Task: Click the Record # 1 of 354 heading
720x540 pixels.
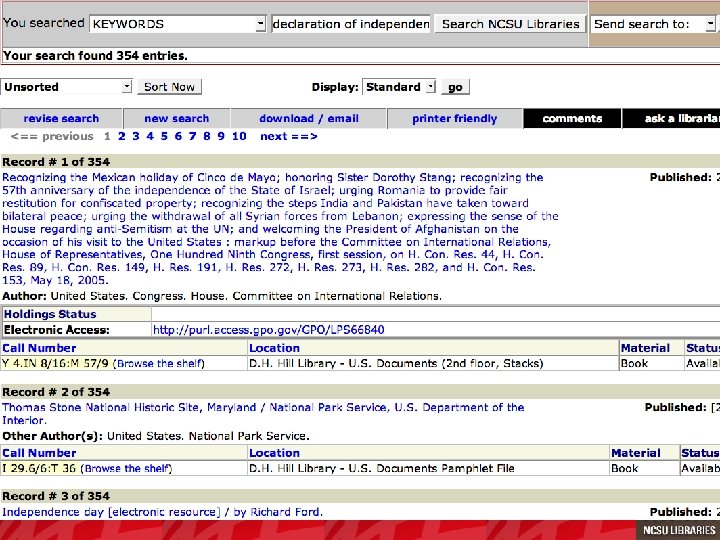Action: point(56,162)
